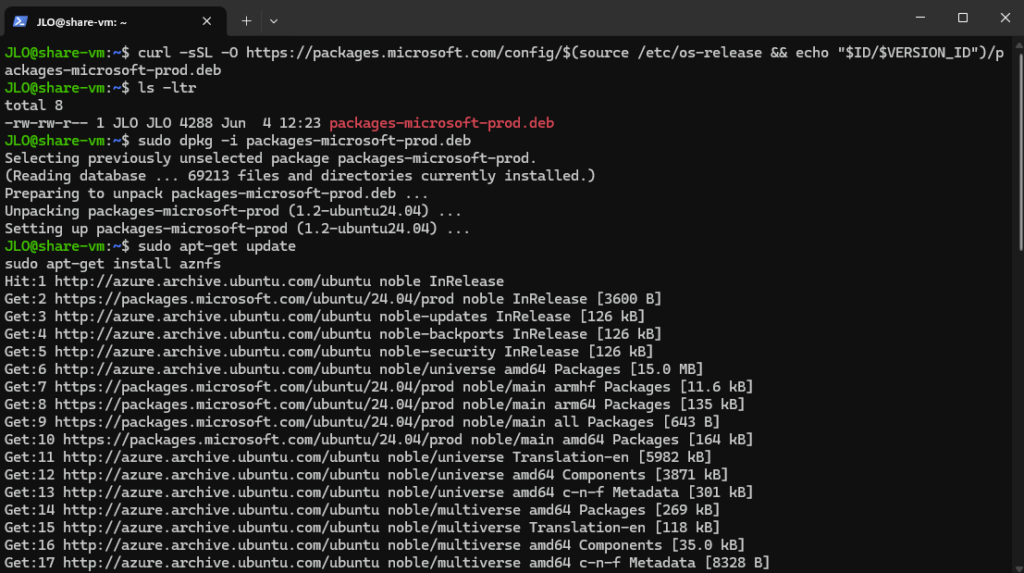Image resolution: width=1024 pixels, height=573 pixels.
Task: Click the 'sudo apt-get update' command
Action: pyautogui.click(x=217, y=246)
